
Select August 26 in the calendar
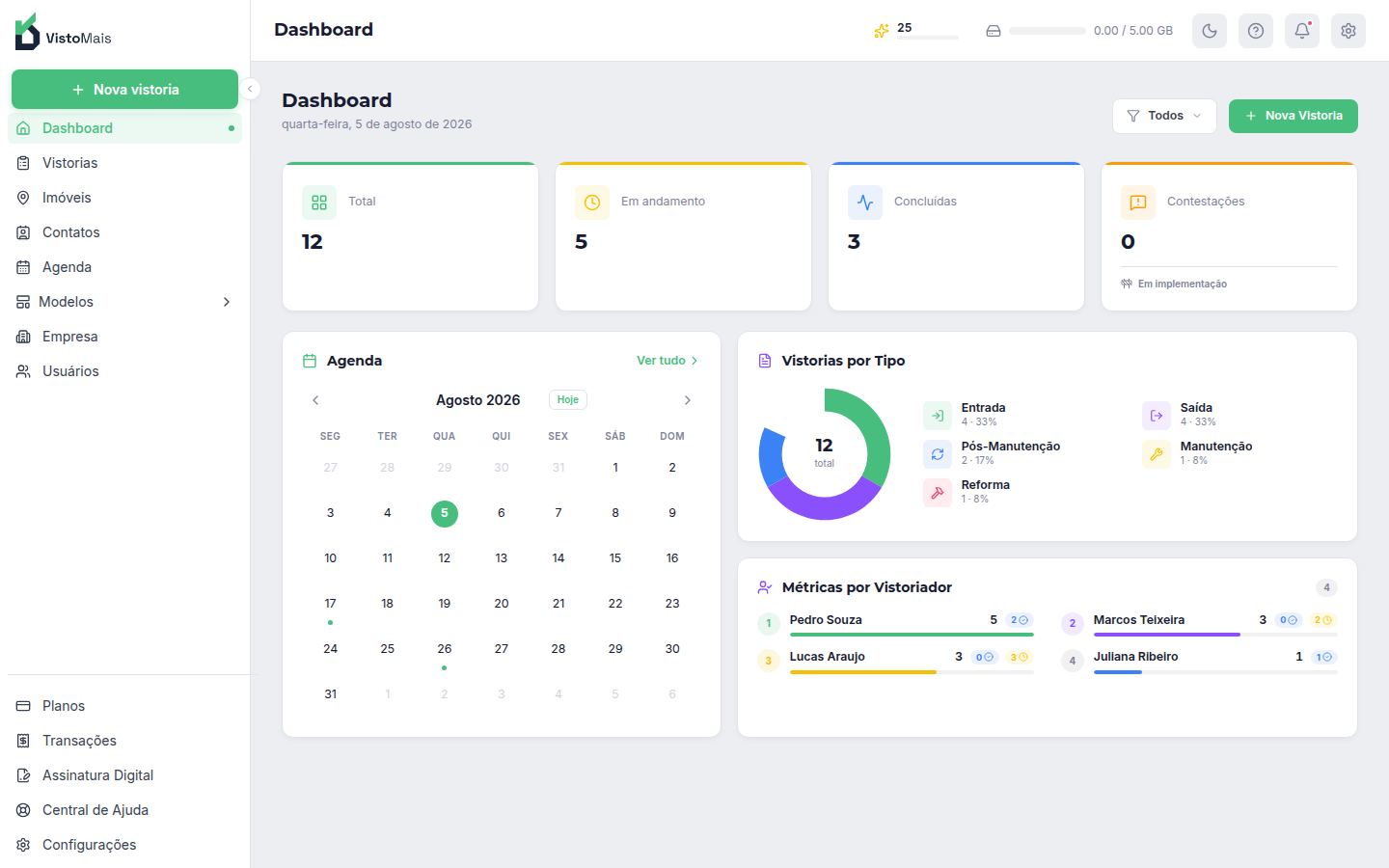point(445,649)
